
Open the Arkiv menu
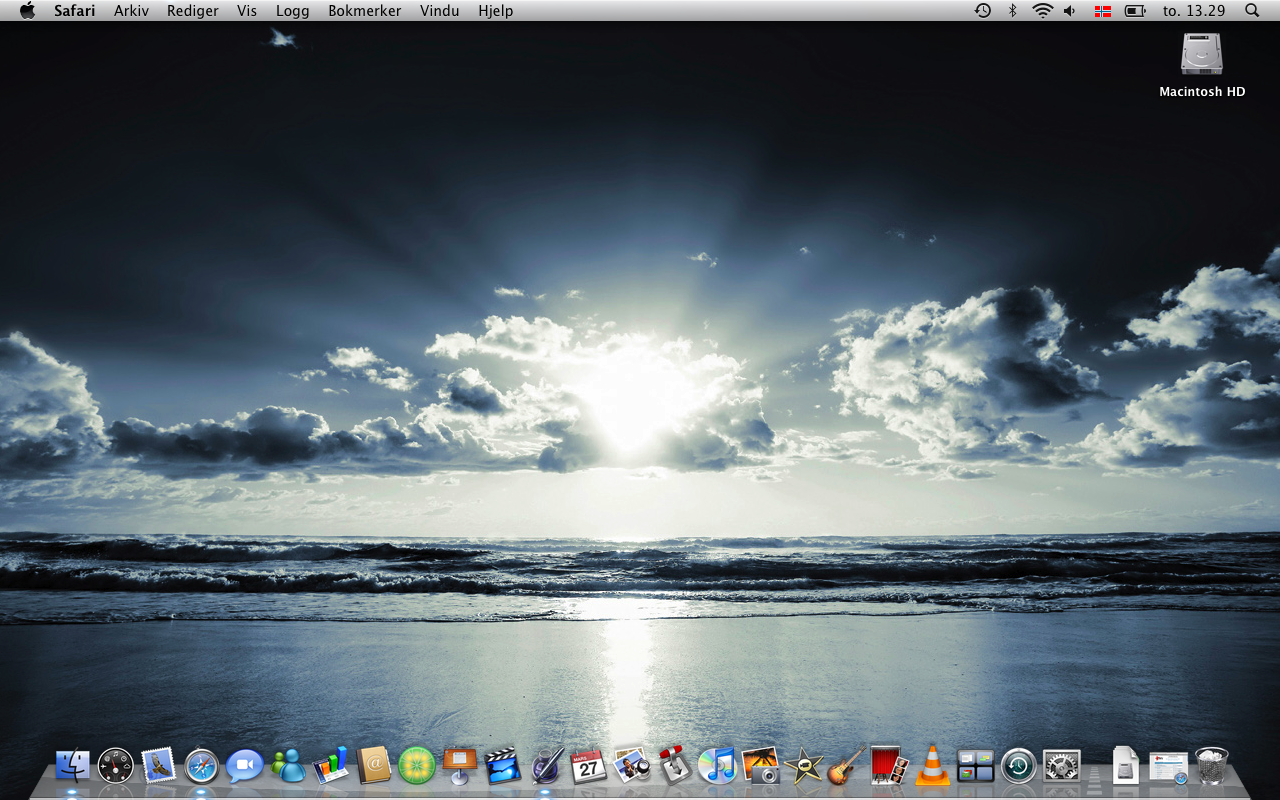pyautogui.click(x=132, y=10)
